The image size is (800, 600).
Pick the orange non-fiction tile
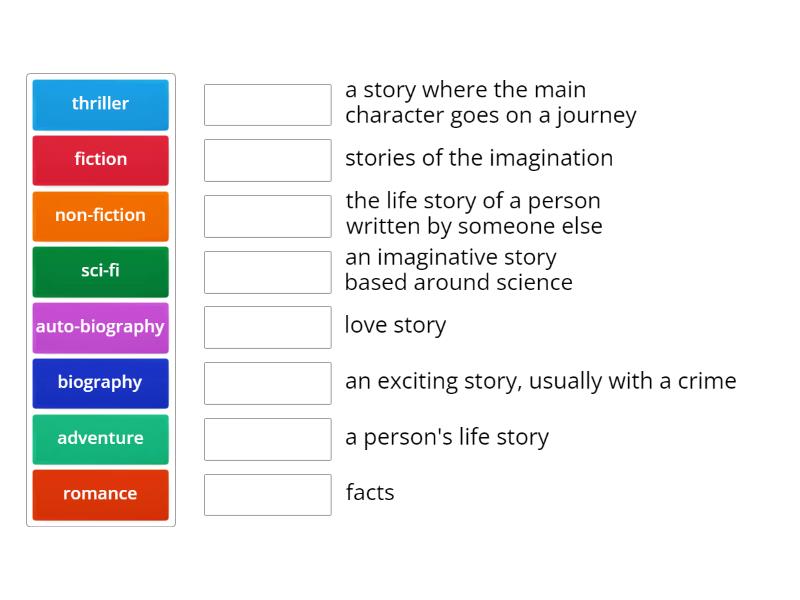pyautogui.click(x=100, y=216)
